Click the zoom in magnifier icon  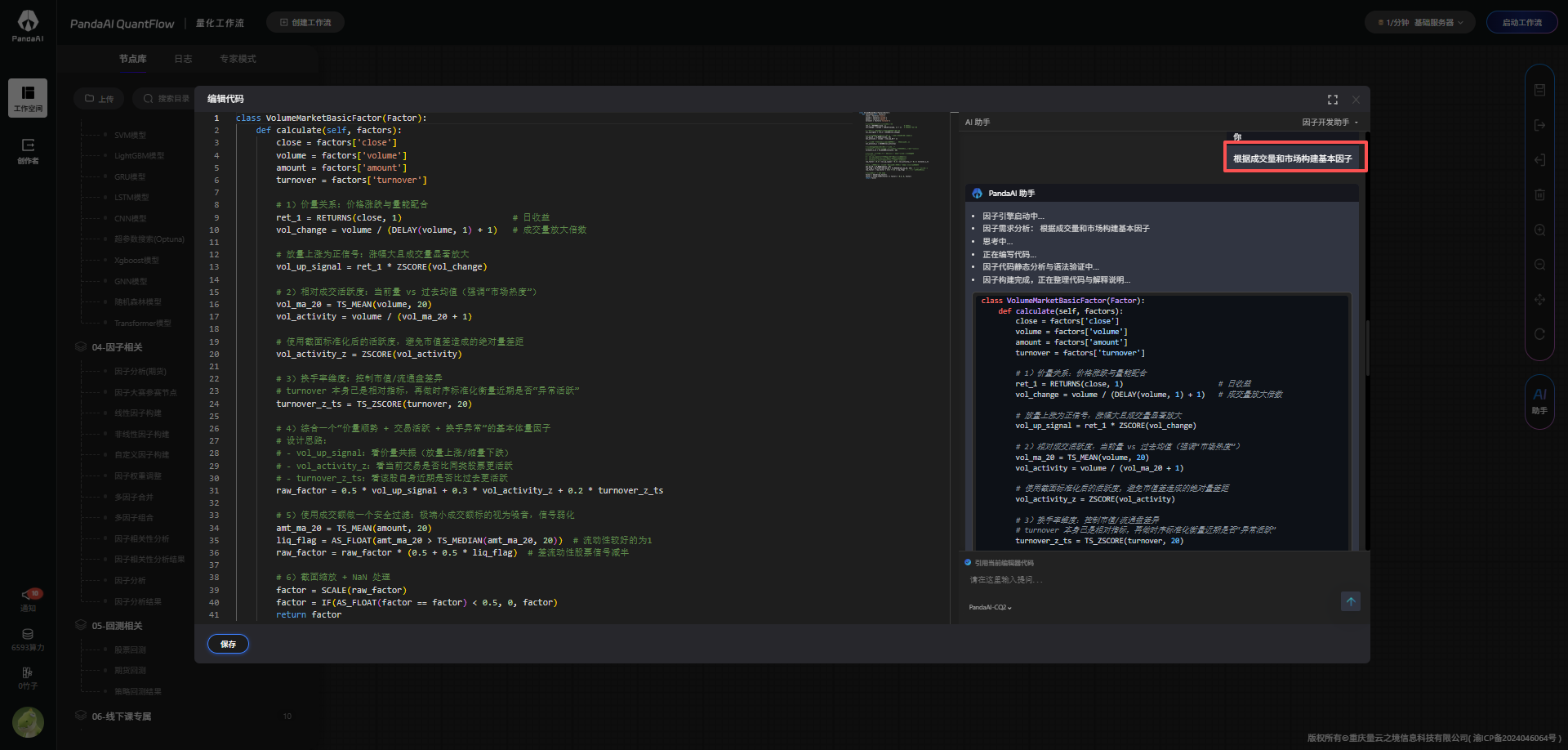[1539, 230]
